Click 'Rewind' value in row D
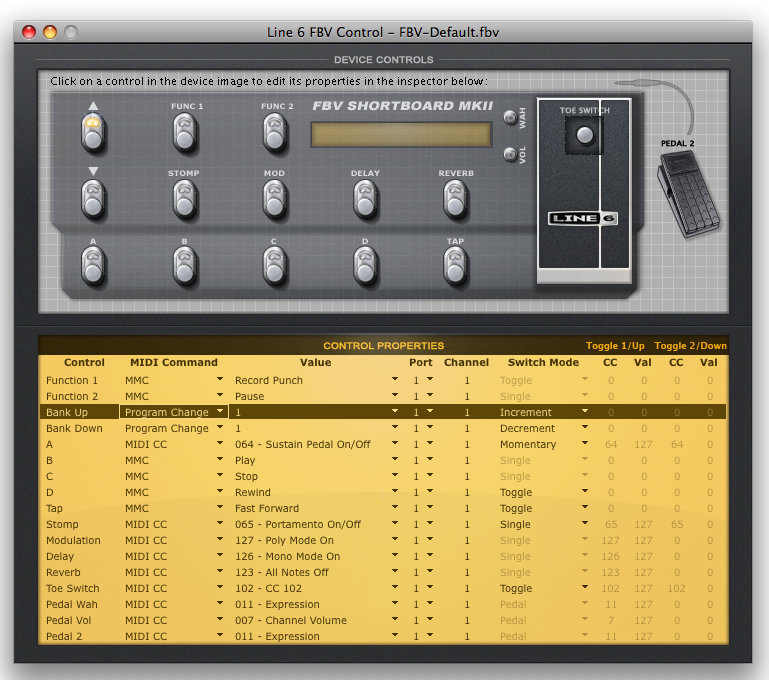The height and width of the screenshot is (680, 769). point(253,492)
